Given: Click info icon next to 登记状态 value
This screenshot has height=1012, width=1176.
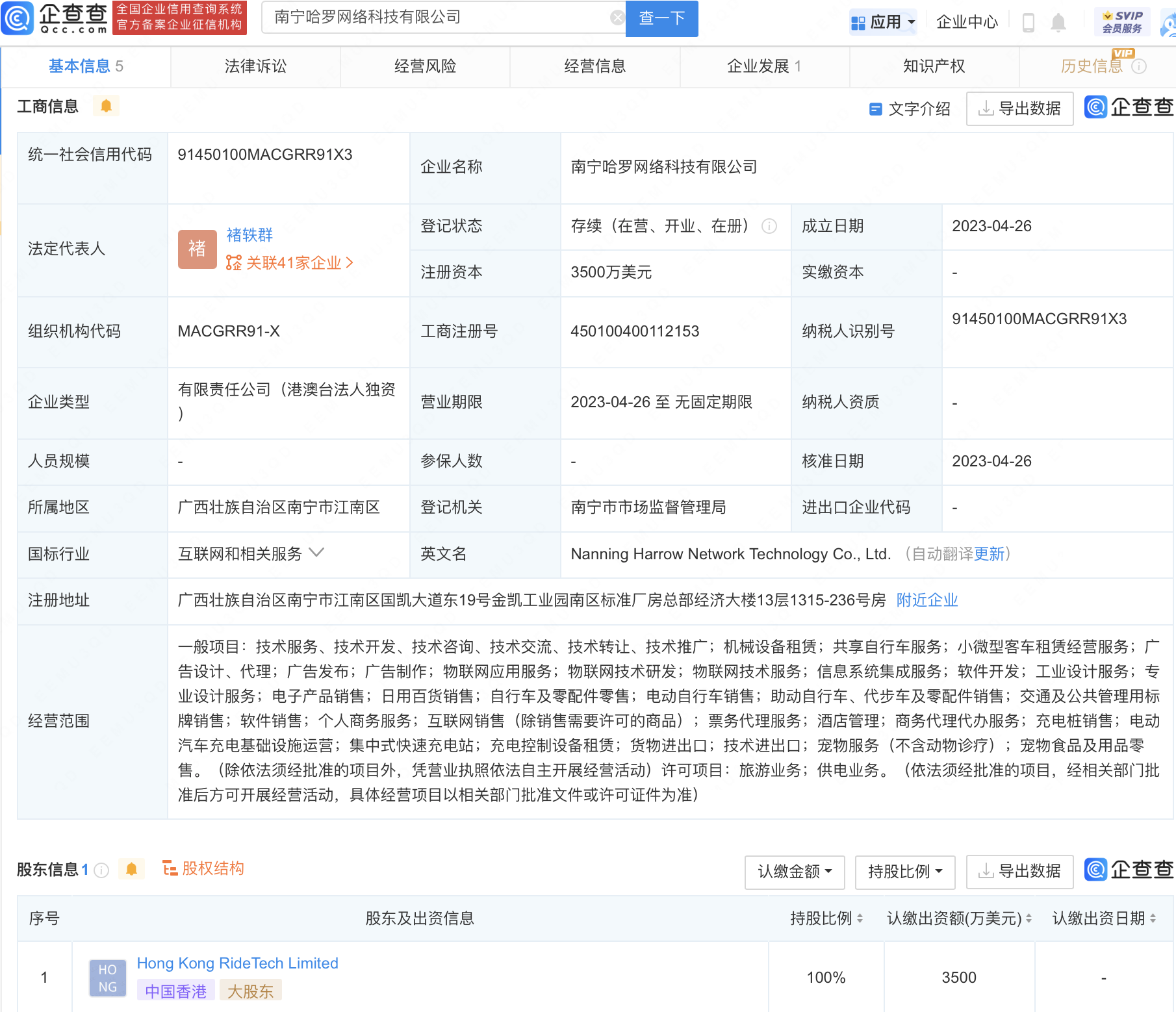Looking at the screenshot, I should (x=769, y=226).
